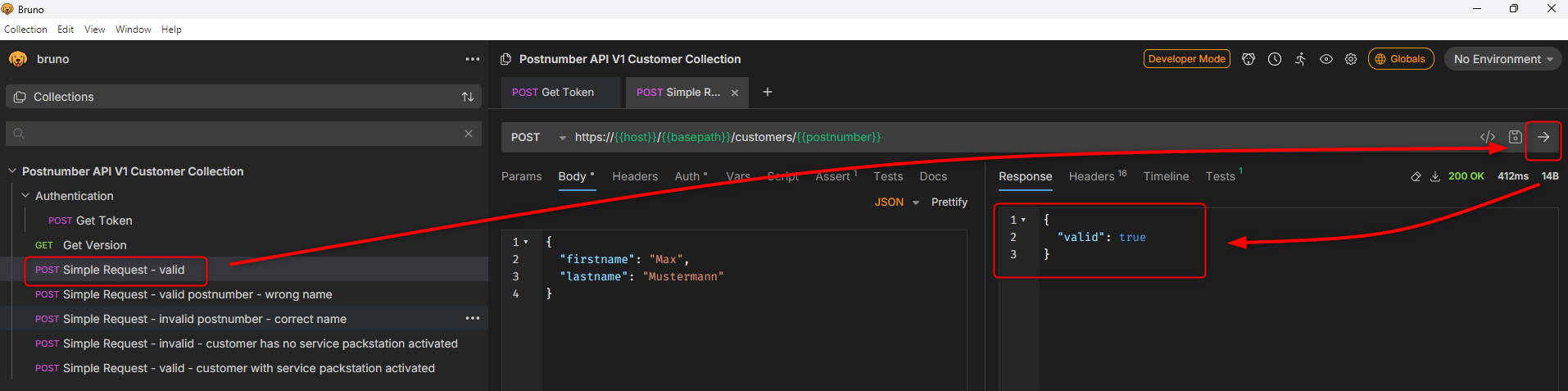The image size is (1568, 391).
Task: Open the View menu
Action: tap(95, 30)
